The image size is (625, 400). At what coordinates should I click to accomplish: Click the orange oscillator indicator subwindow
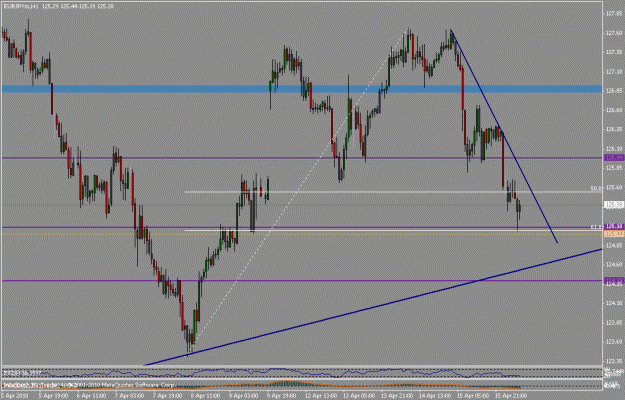[x=302, y=385]
